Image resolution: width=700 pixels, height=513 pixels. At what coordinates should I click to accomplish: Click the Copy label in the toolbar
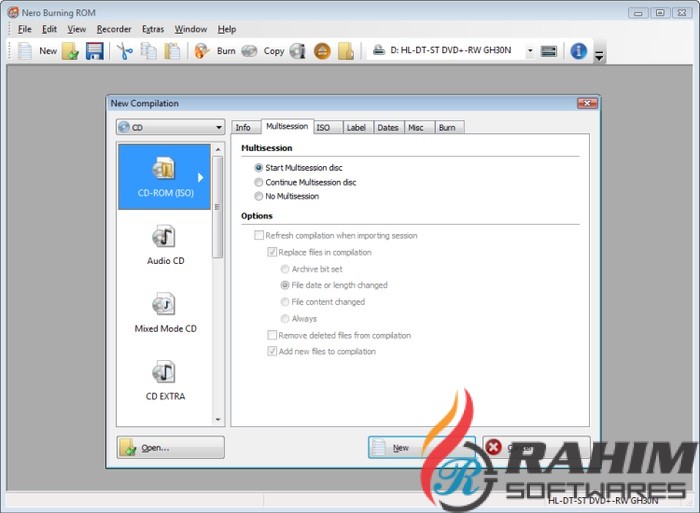tap(274, 51)
